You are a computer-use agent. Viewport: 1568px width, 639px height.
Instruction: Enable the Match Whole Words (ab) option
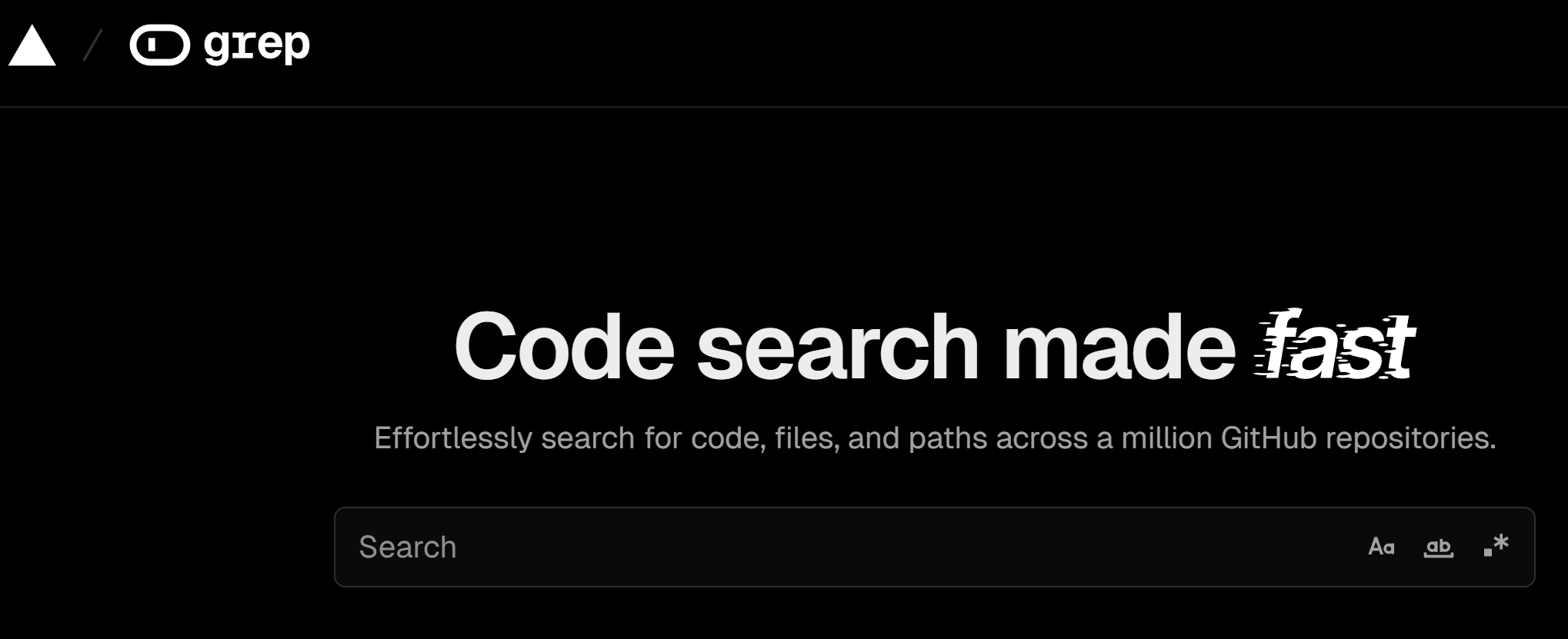1438,547
